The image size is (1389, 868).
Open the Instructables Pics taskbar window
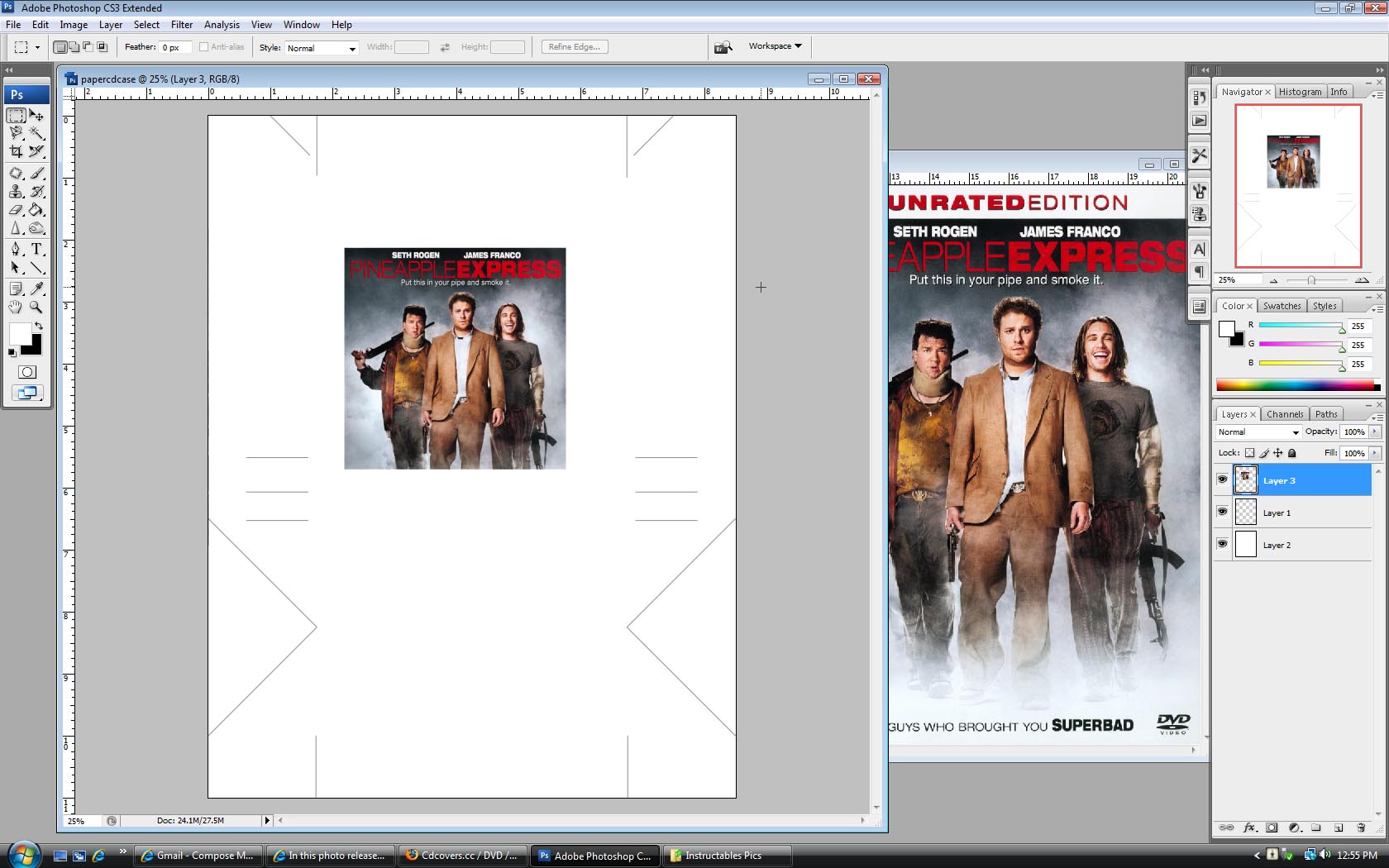pyautogui.click(x=726, y=855)
